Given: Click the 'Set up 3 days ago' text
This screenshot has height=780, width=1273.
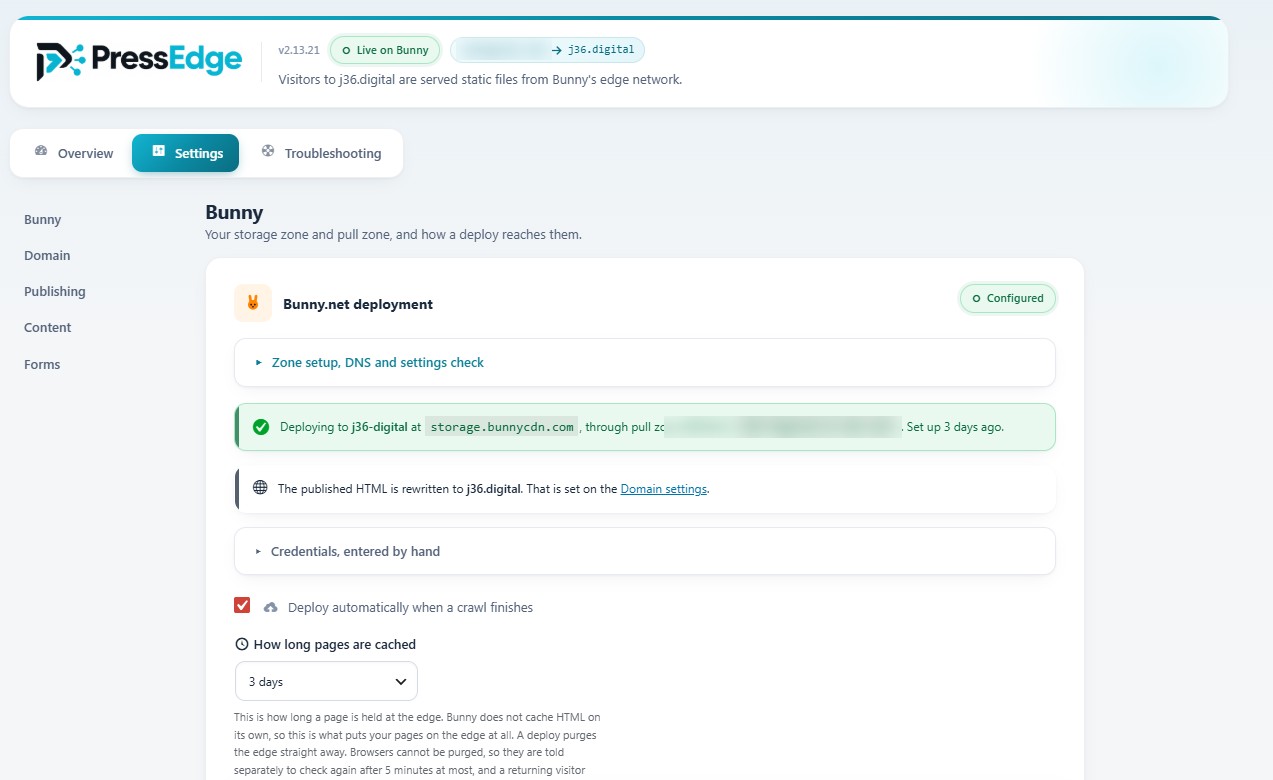Looking at the screenshot, I should (955, 427).
